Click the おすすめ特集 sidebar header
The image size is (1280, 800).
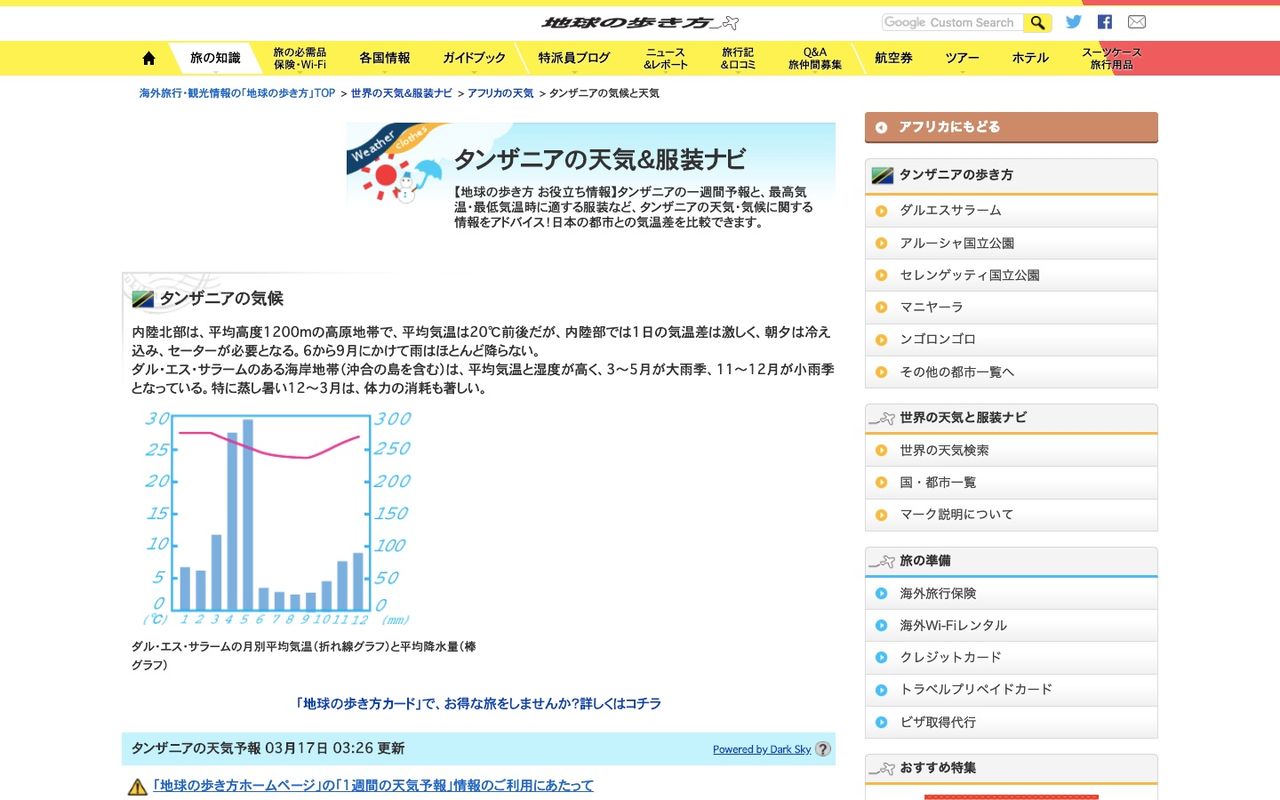click(1011, 768)
